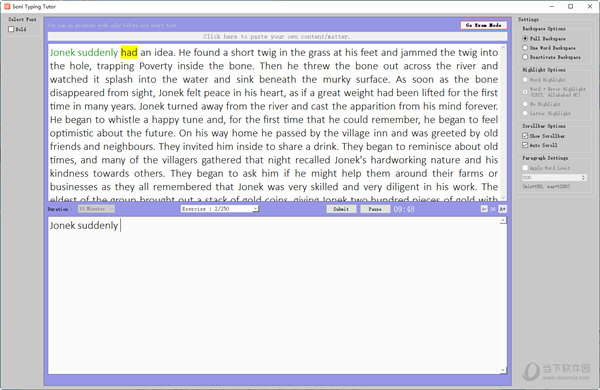Increase font size with the A+ icon
The height and width of the screenshot is (390, 600).
pyautogui.click(x=503, y=209)
